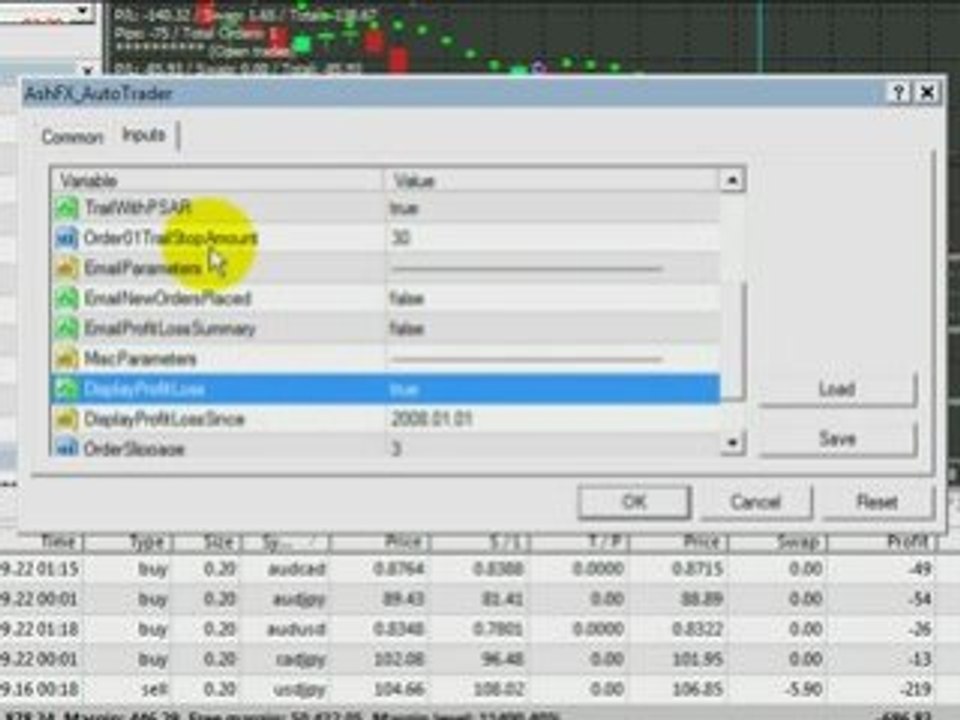Switch to the Common tab
The image size is (960, 720).
pos(72,137)
